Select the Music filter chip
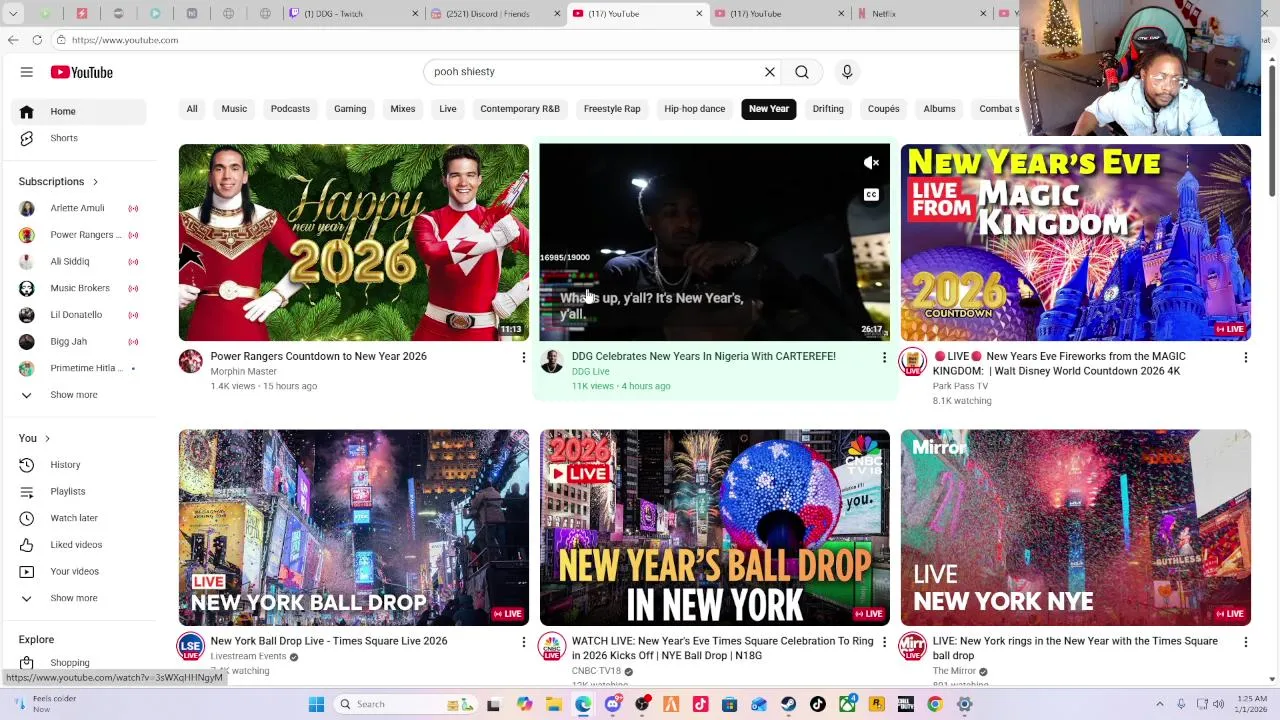 (234, 109)
